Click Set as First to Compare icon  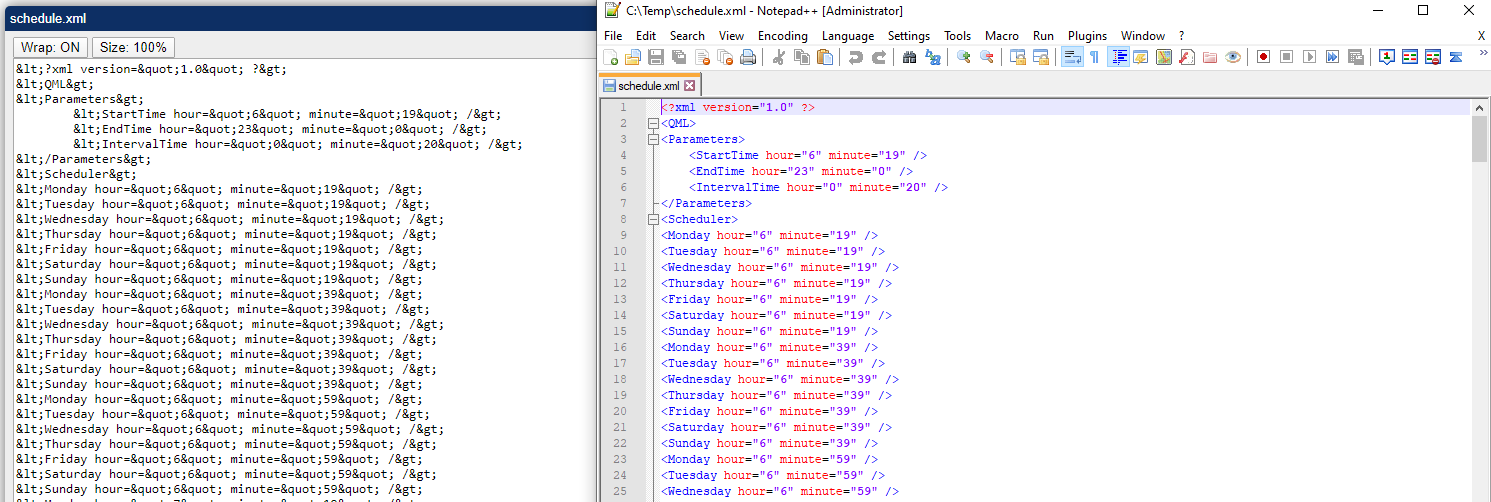1387,57
